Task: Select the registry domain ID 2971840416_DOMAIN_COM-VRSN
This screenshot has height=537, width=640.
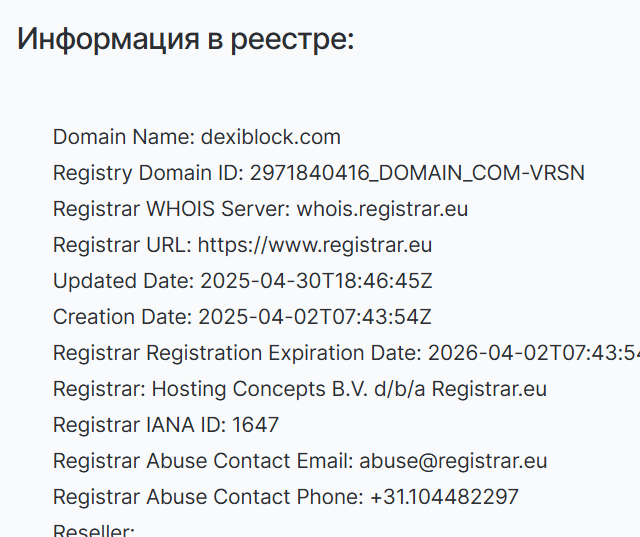Action: coord(417,173)
